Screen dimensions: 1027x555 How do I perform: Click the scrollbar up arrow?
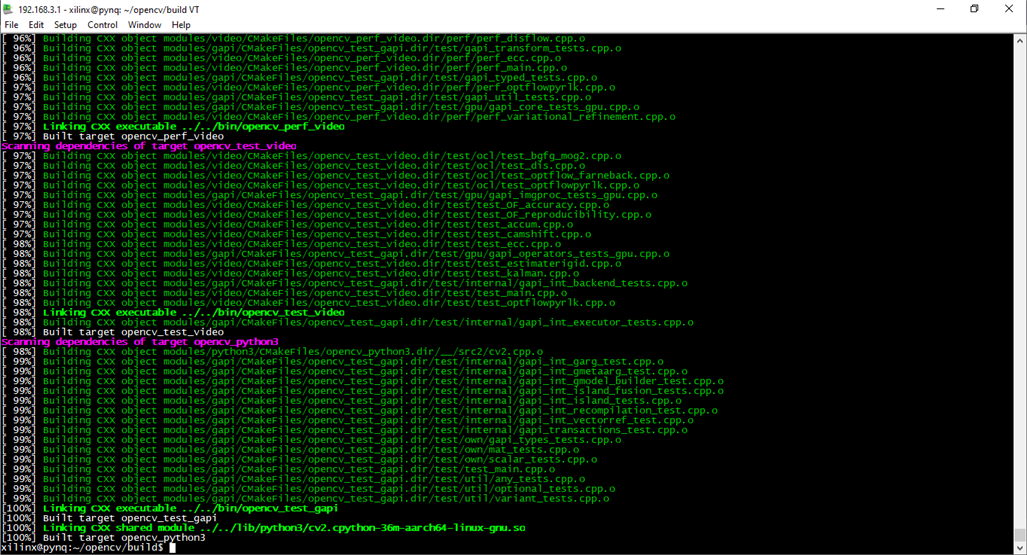[x=1020, y=40]
